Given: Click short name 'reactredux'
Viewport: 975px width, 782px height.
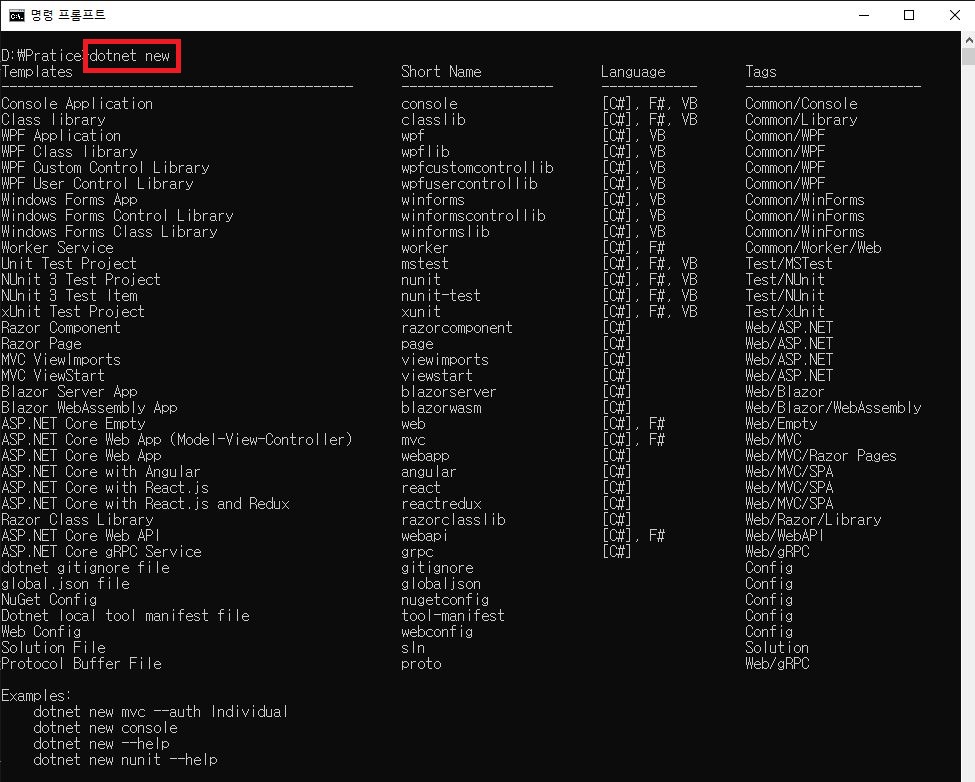Looking at the screenshot, I should tap(441, 504).
